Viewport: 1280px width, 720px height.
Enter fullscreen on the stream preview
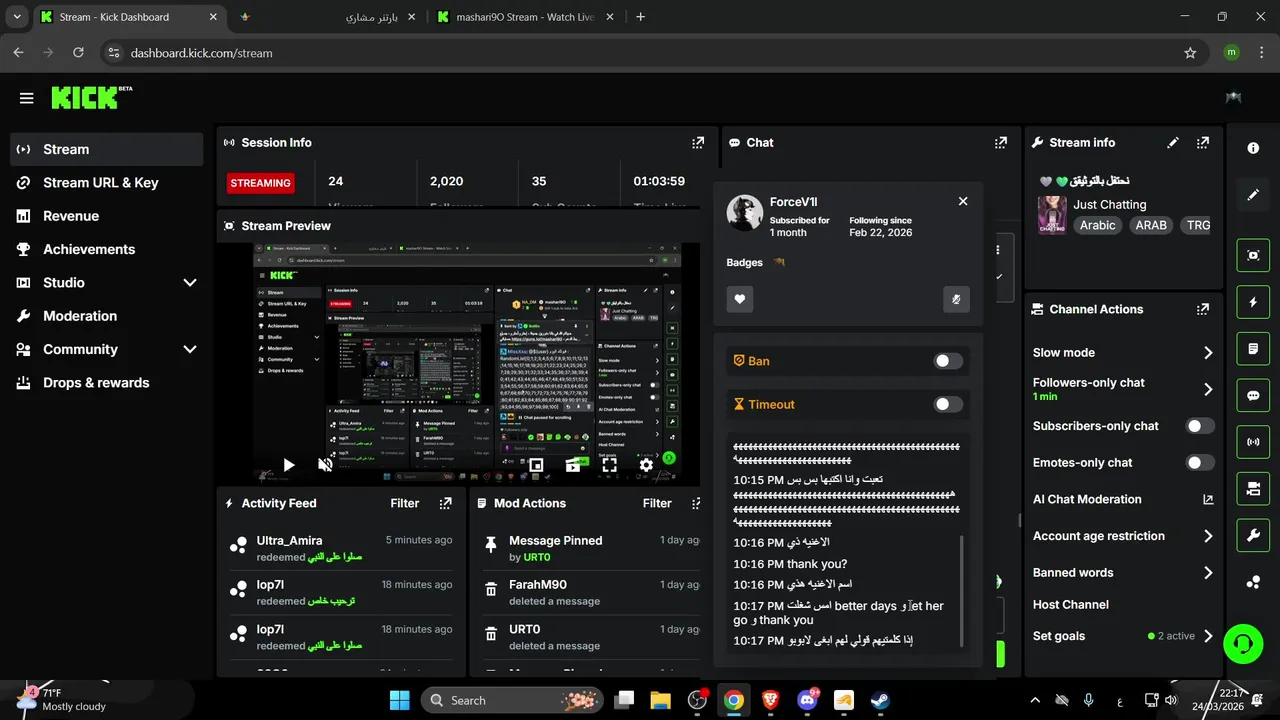(x=609, y=465)
